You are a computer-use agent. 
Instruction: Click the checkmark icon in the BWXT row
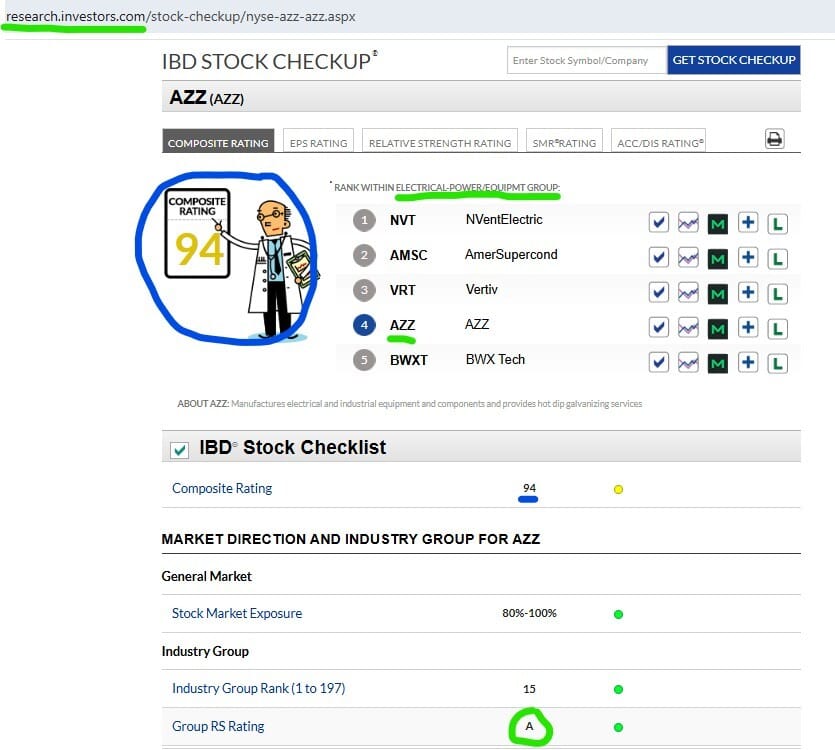click(659, 362)
